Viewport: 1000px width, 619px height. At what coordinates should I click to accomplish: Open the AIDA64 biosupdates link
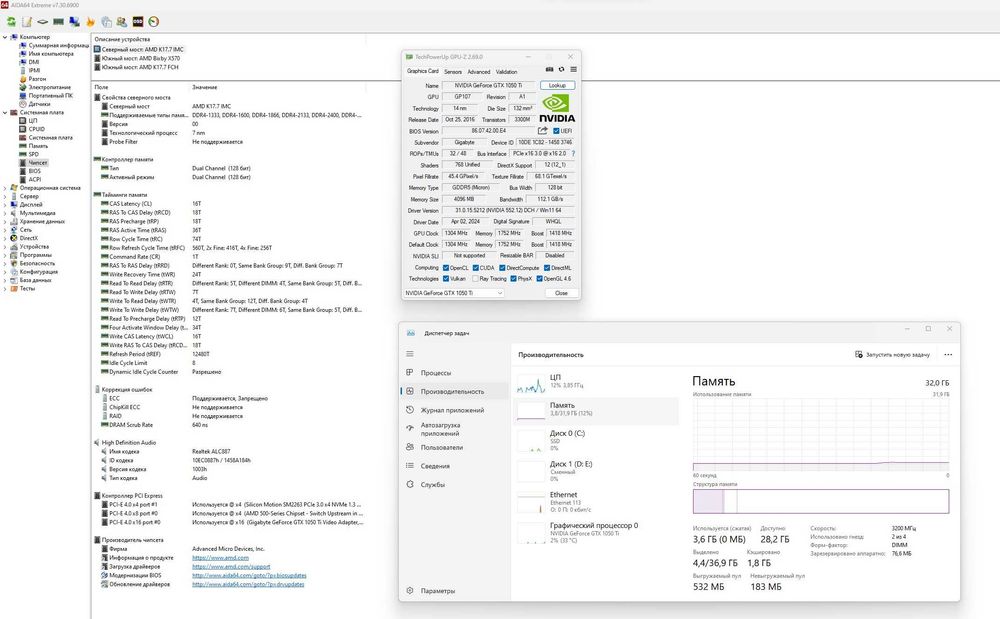coord(249,575)
